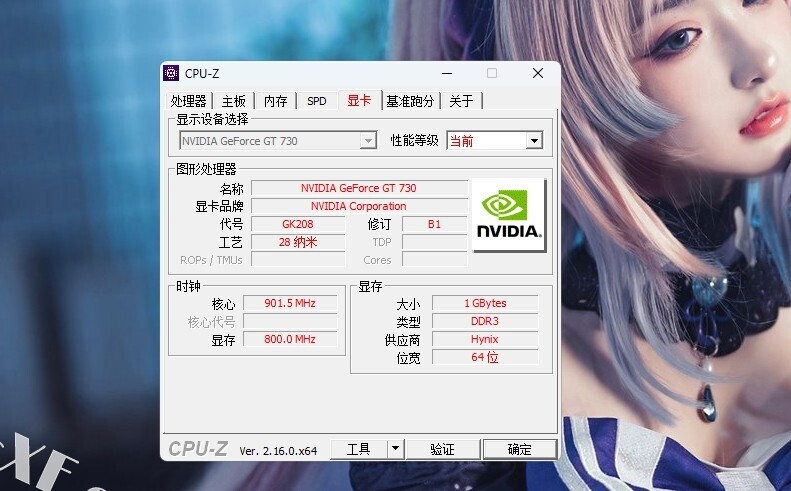
Task: Click the GPU name field showing GT 730
Action: 359,188
